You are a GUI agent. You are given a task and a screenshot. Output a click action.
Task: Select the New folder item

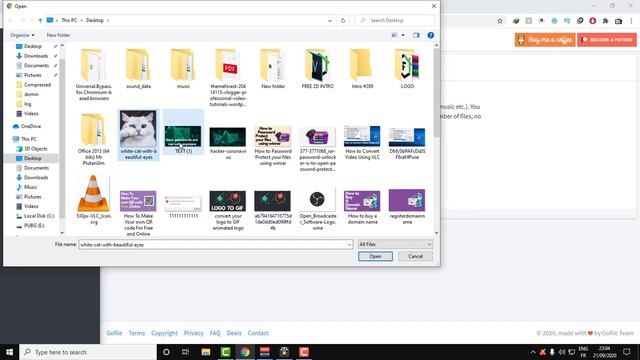273,68
